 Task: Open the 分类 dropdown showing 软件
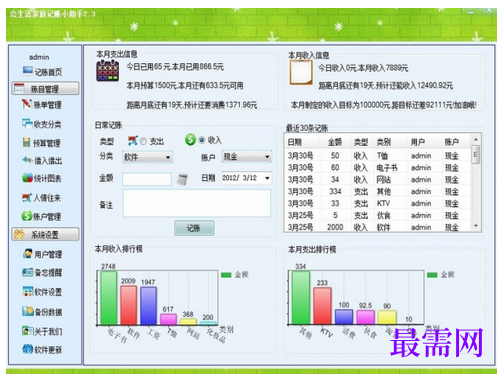[147, 157]
